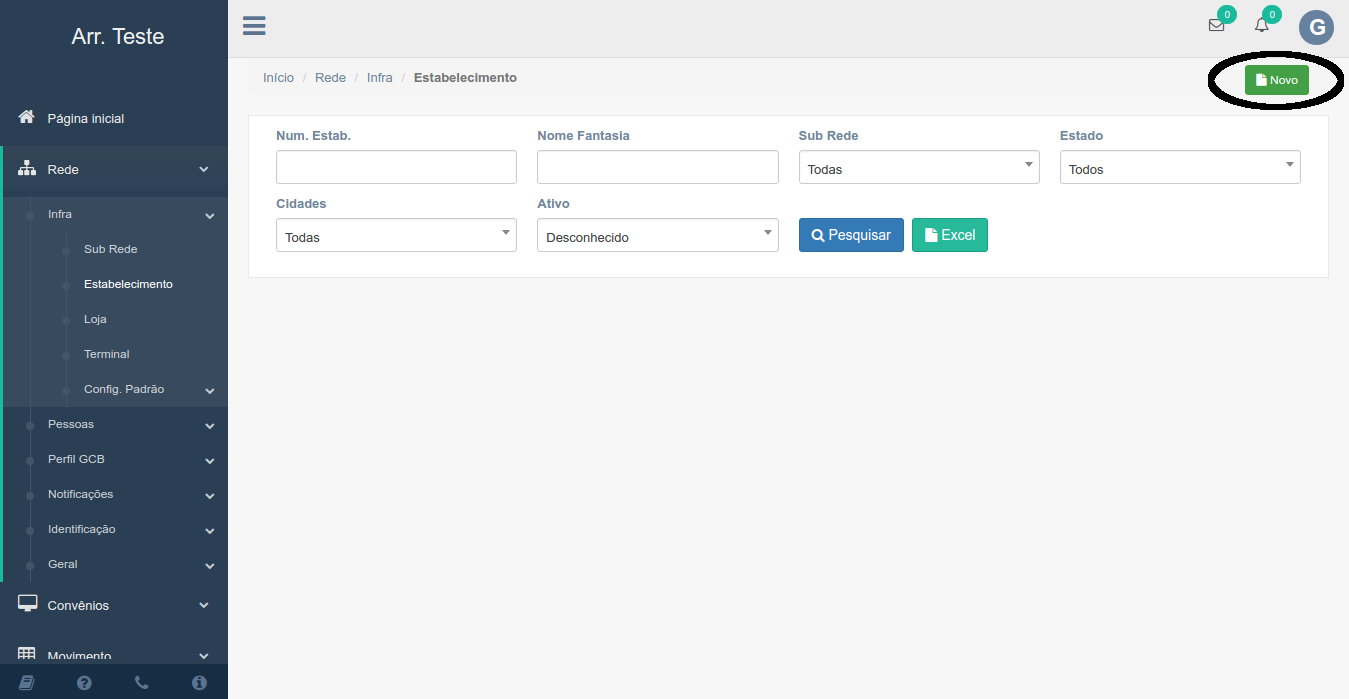Open the notifications bell icon
This screenshot has width=1349, height=699.
1262,26
